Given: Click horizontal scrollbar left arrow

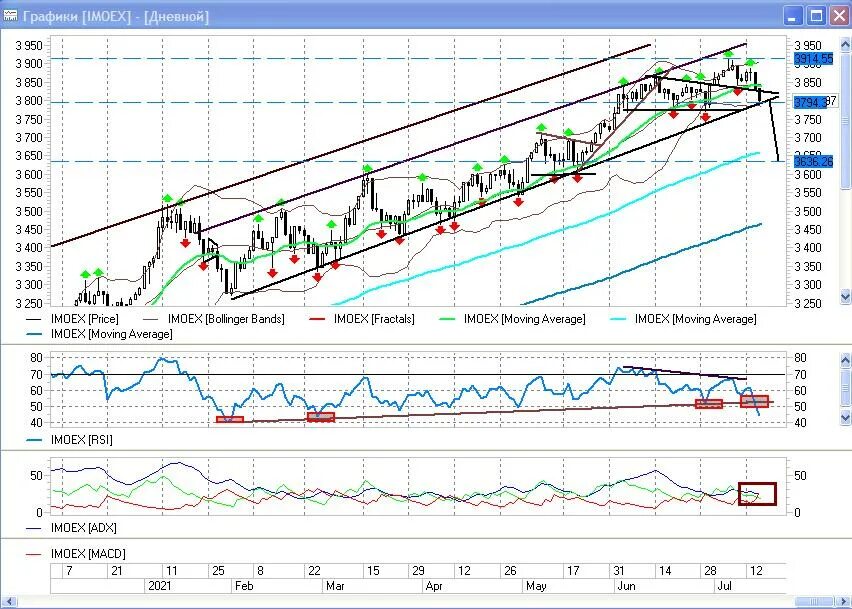Looking at the screenshot, I should (x=9, y=602).
